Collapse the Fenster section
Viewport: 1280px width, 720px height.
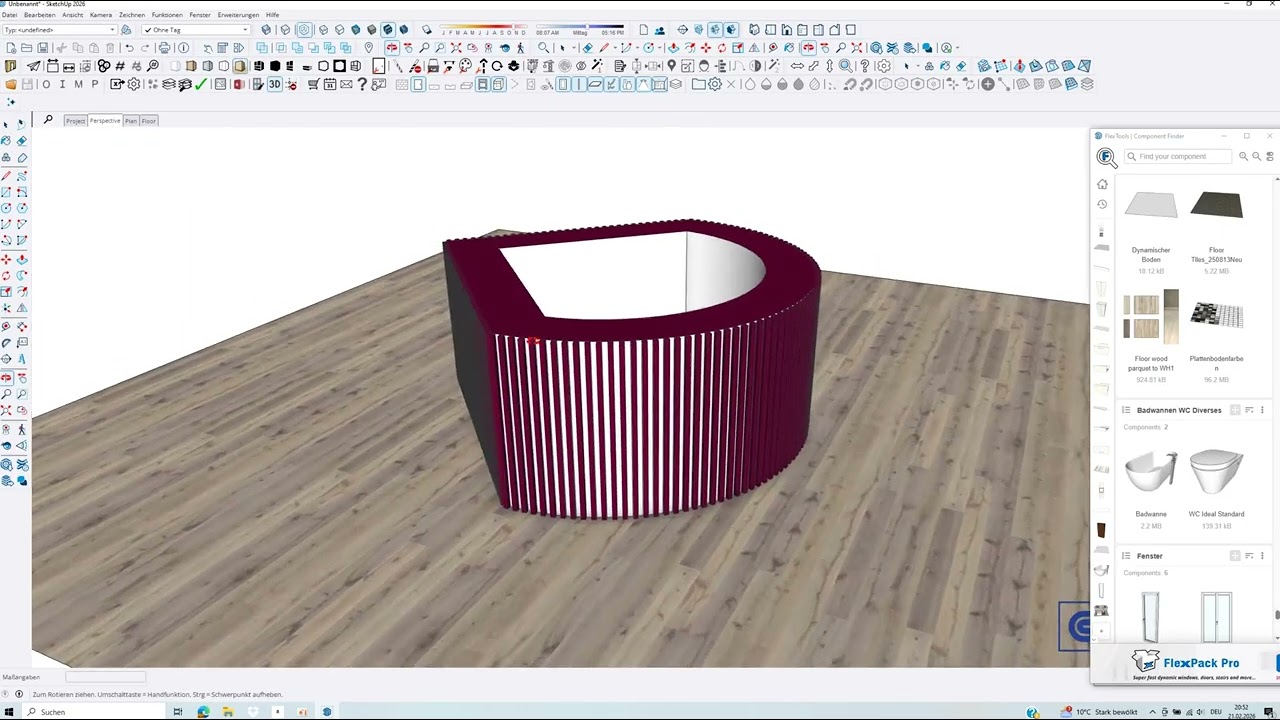(1126, 556)
